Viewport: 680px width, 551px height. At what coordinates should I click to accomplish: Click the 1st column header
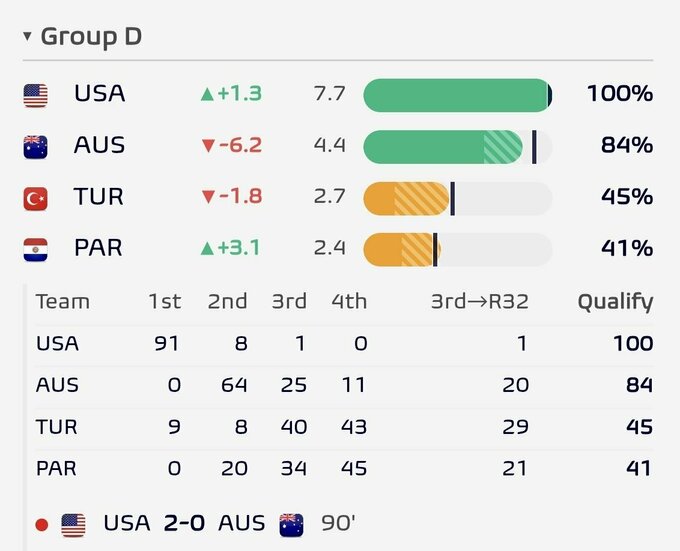pyautogui.click(x=164, y=301)
